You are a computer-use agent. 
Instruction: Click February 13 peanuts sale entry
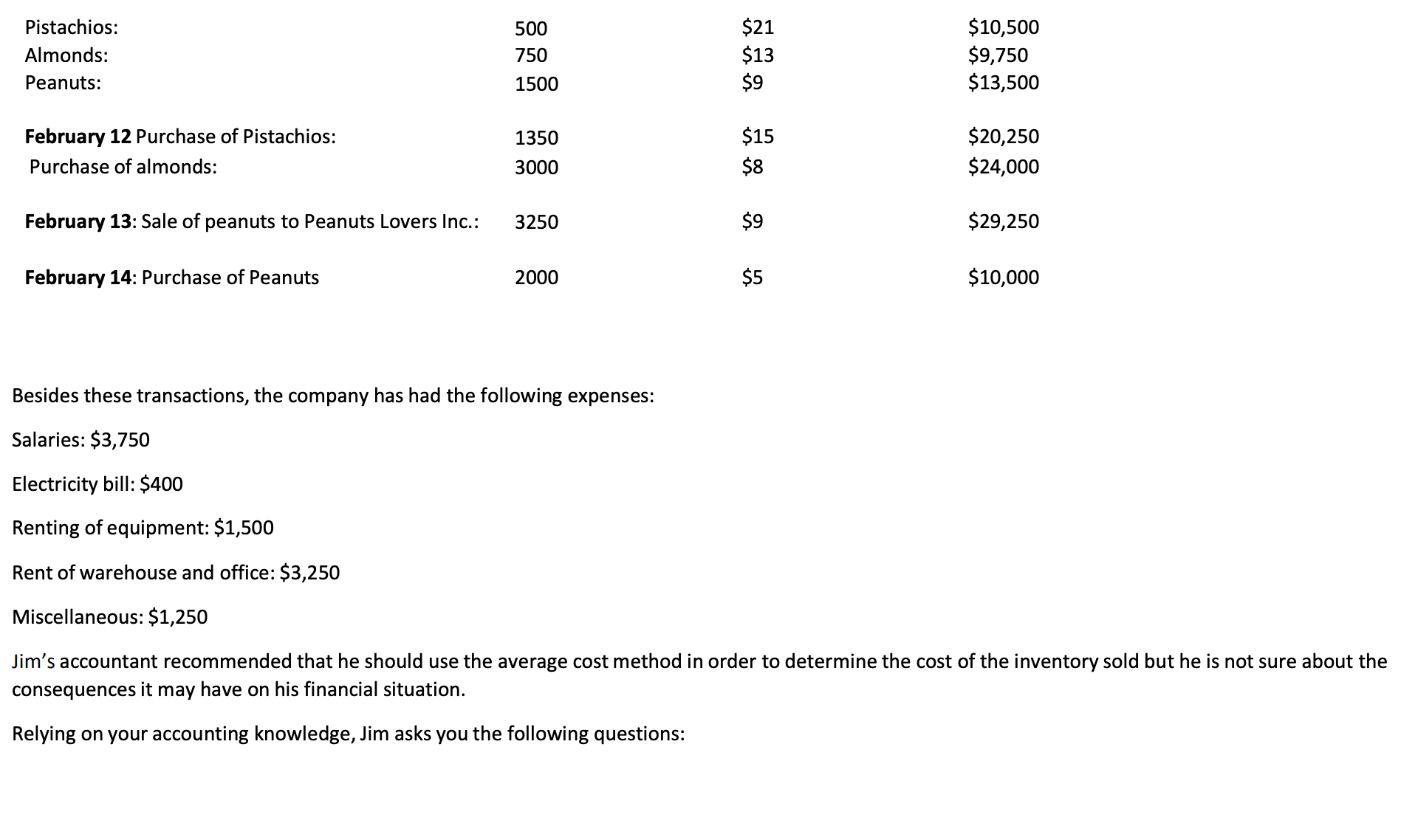click(x=252, y=221)
